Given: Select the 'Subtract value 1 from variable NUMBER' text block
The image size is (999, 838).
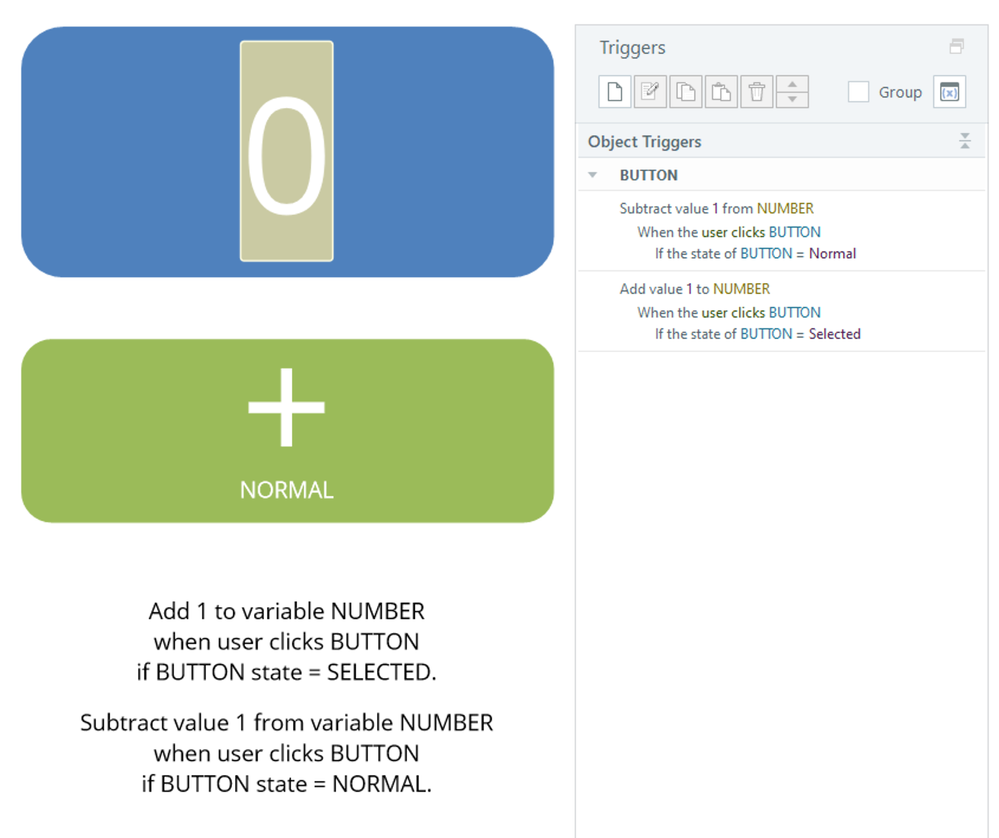Looking at the screenshot, I should [x=287, y=753].
